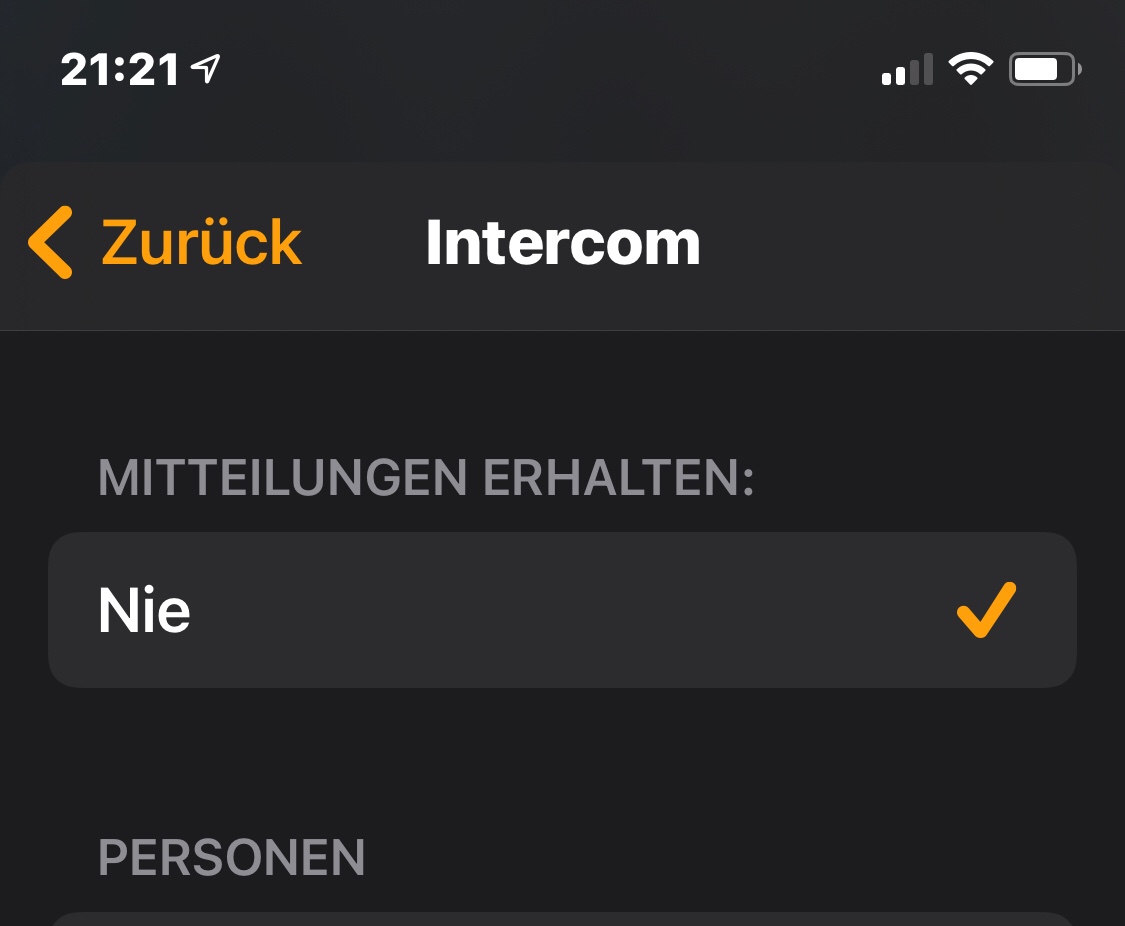Tap the location services arrow icon

point(206,69)
